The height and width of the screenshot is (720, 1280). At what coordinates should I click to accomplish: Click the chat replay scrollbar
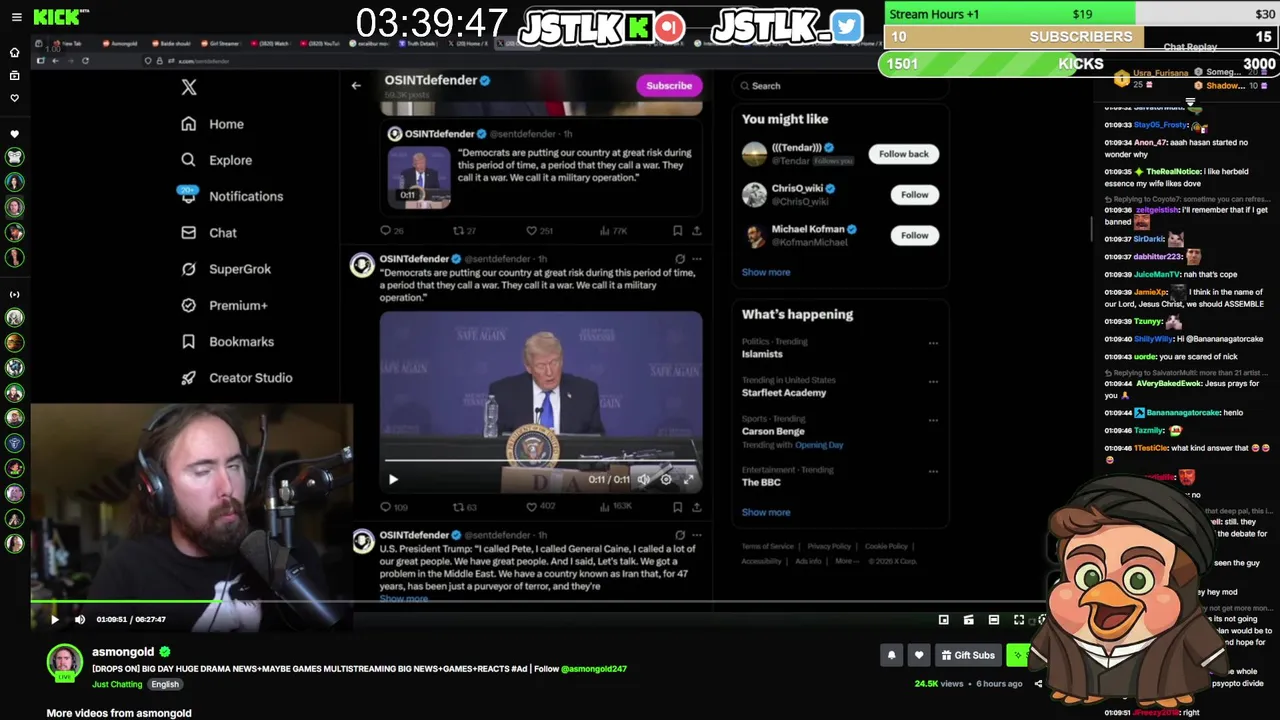point(1093,228)
